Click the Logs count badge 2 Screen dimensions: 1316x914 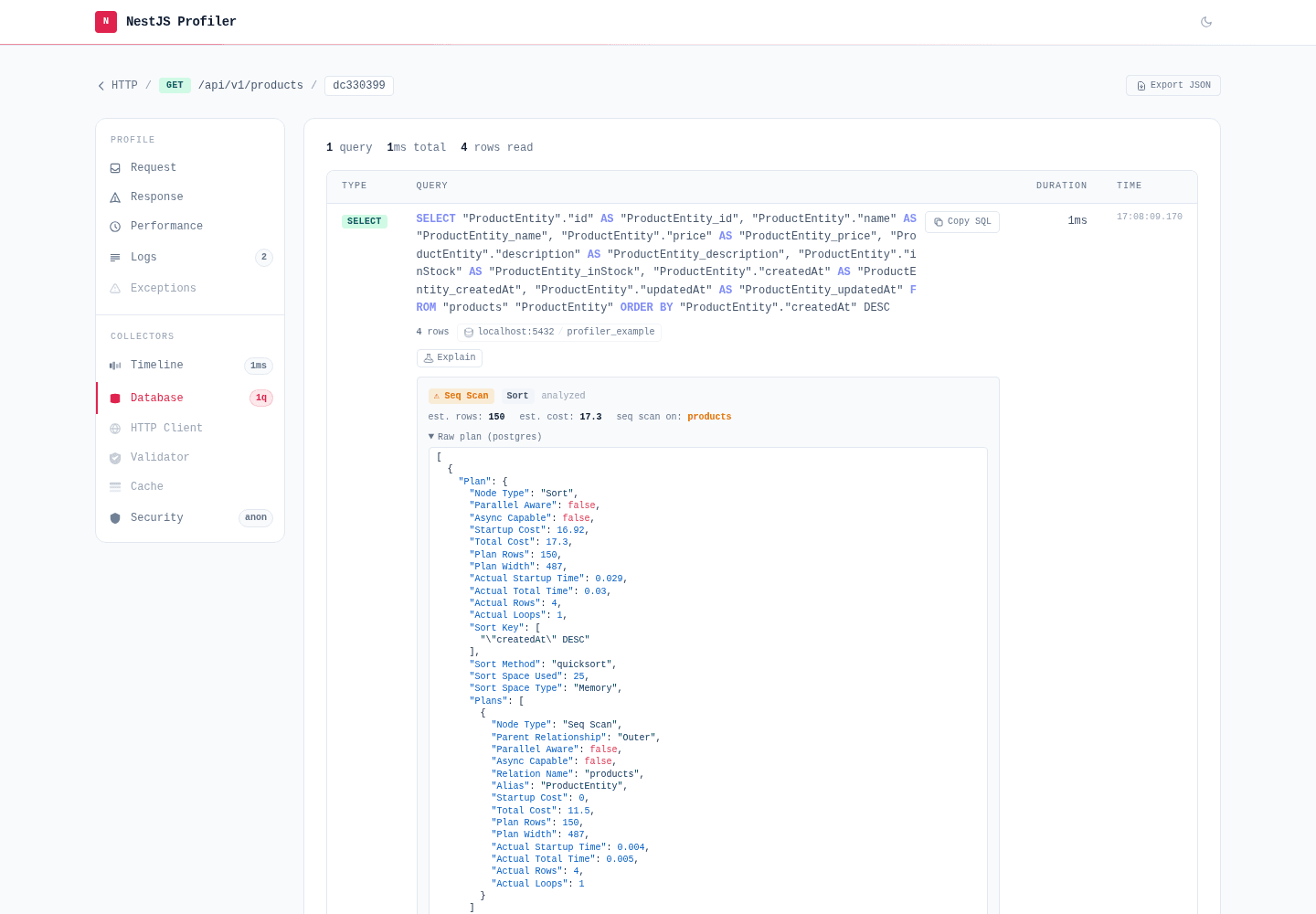[x=264, y=258]
